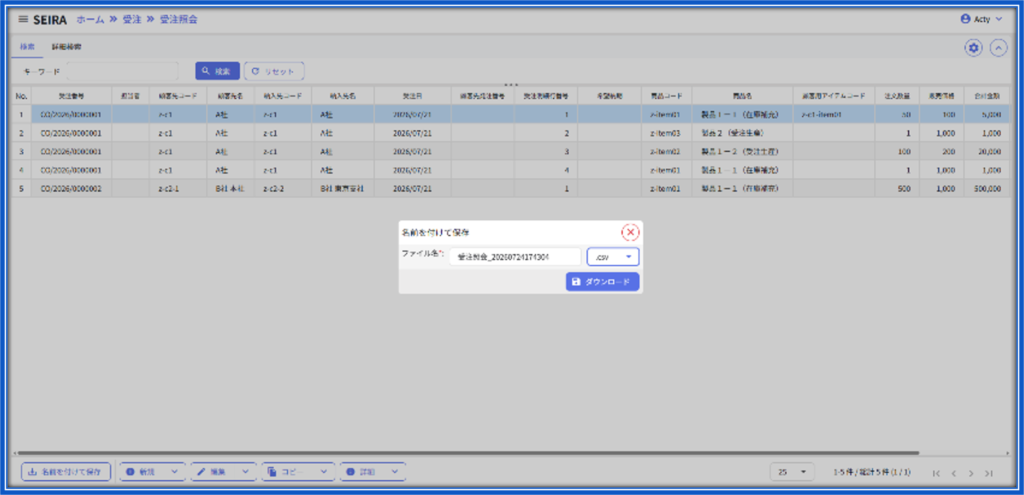The height and width of the screenshot is (495, 1024).
Task: Expand the 新規 new dropdown arrow
Action: pos(174,471)
